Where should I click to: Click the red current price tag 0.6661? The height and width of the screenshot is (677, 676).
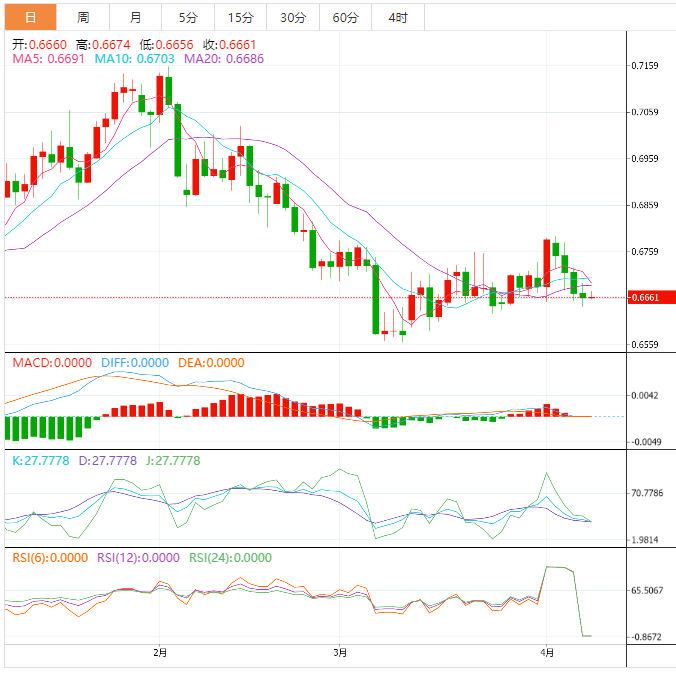pos(645,297)
